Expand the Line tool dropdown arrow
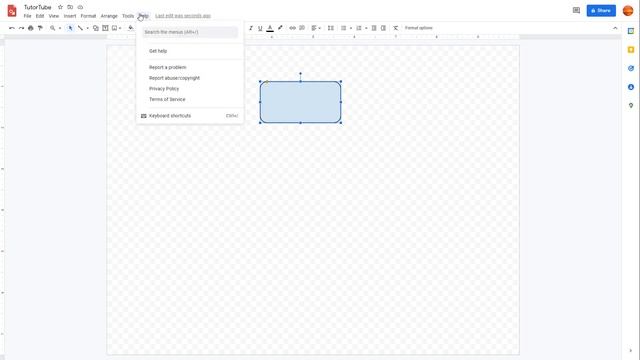 (87, 28)
